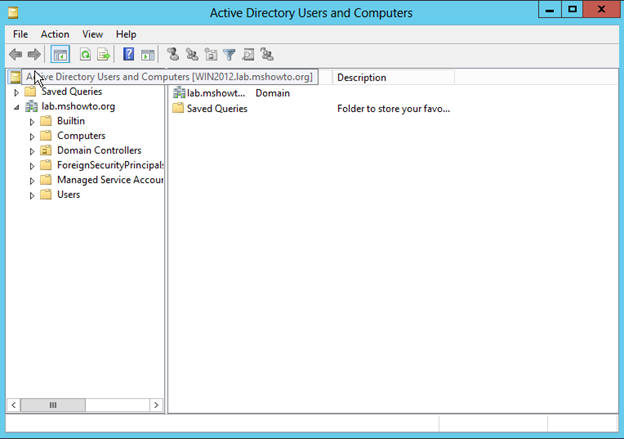Viewport: 624px width, 439px height.
Task: Click Create new organizational unit icon
Action: pos(211,54)
